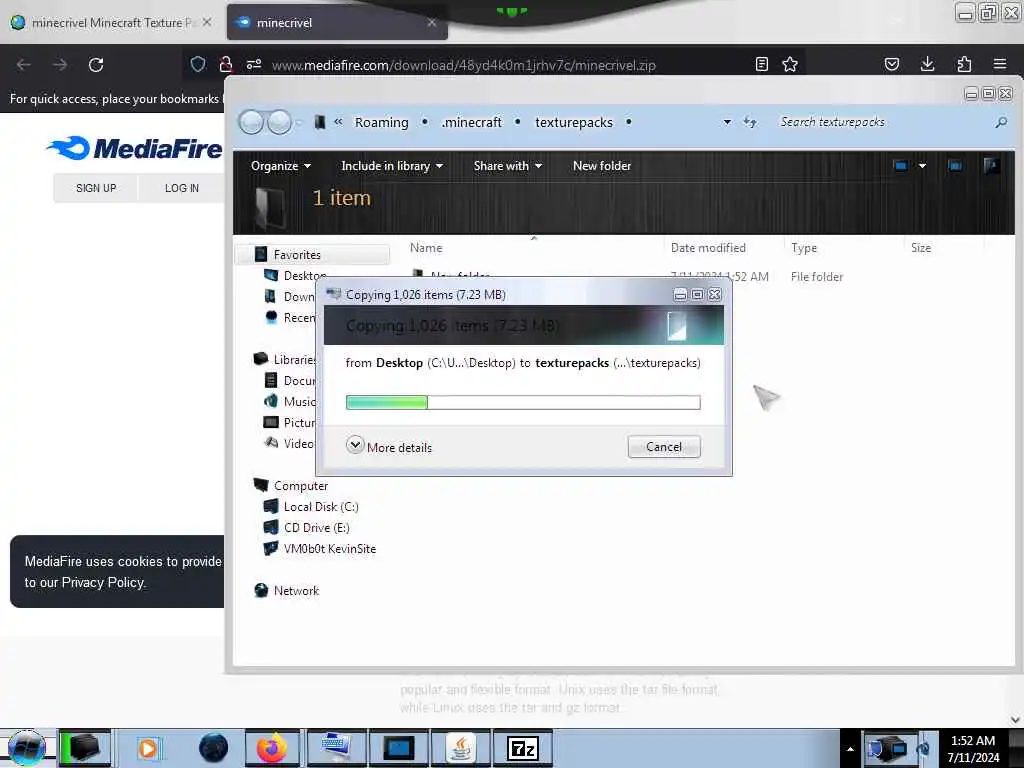The image size is (1024, 768).
Task: Open the Share with menu
Action: pos(507,166)
